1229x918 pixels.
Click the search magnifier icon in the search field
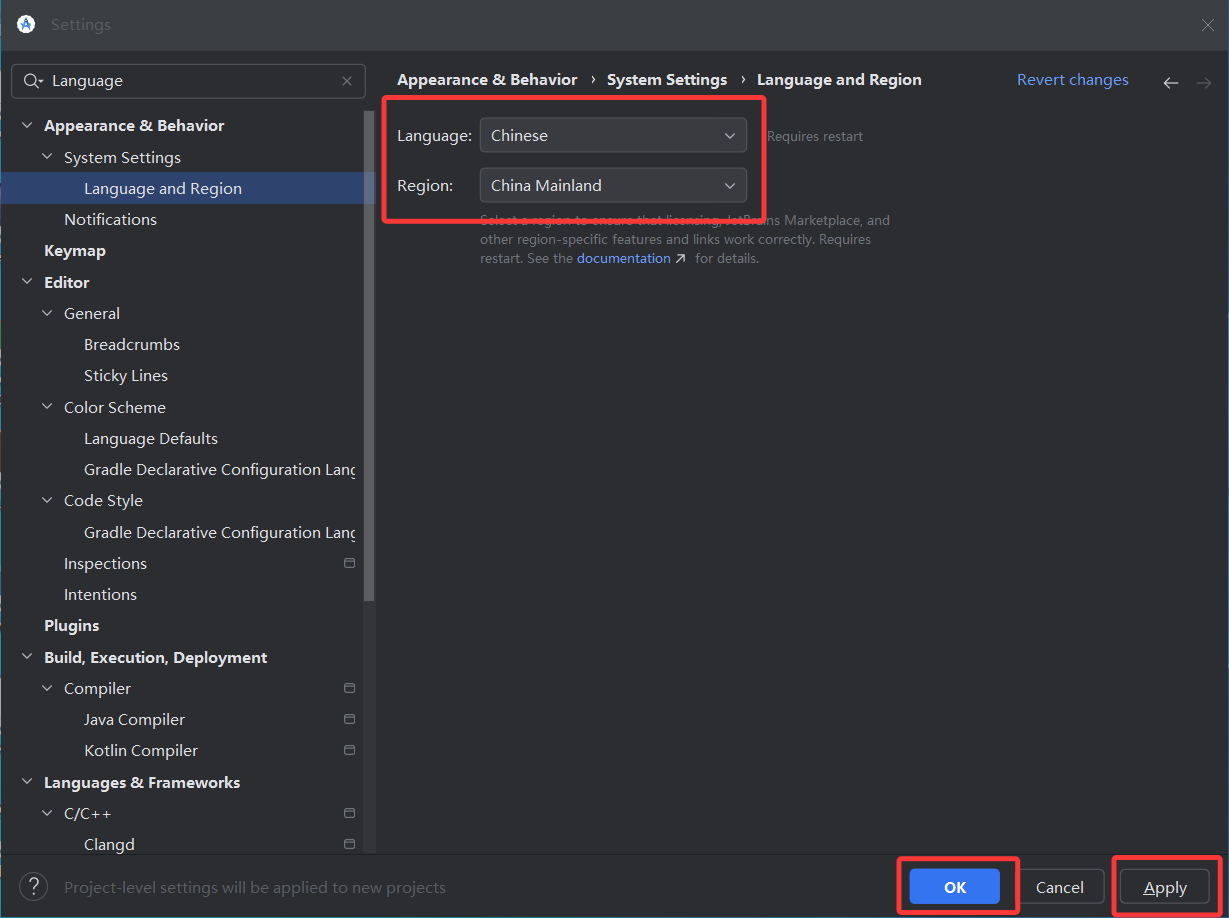(32, 81)
